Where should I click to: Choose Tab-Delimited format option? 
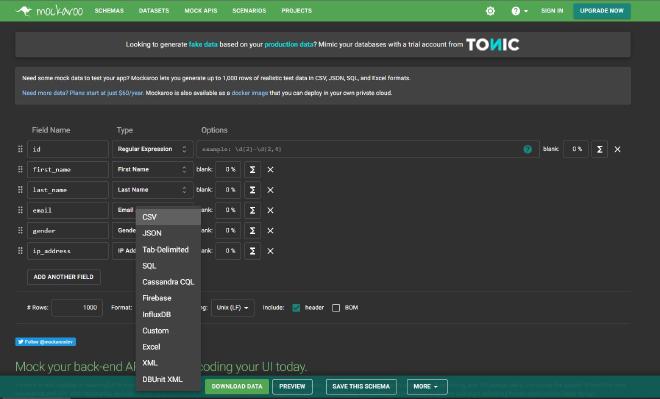(x=168, y=250)
